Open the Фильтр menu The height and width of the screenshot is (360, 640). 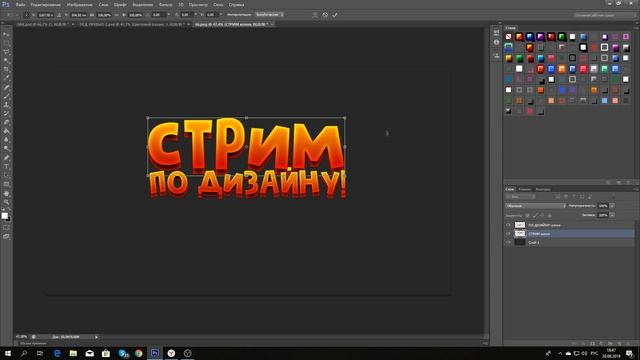(165, 5)
